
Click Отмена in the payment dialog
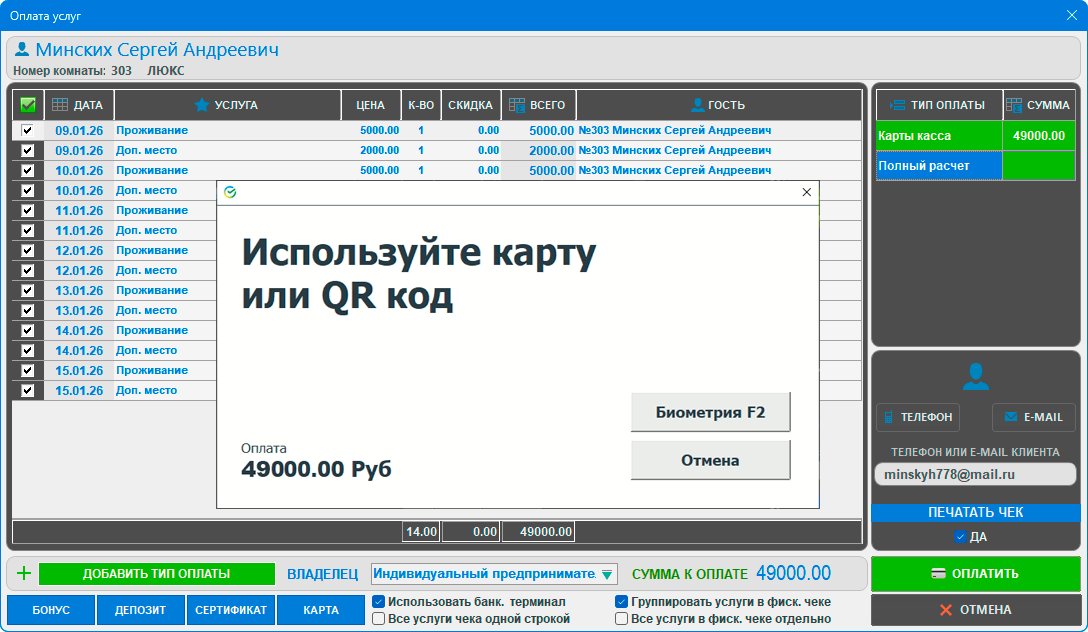tap(711, 460)
